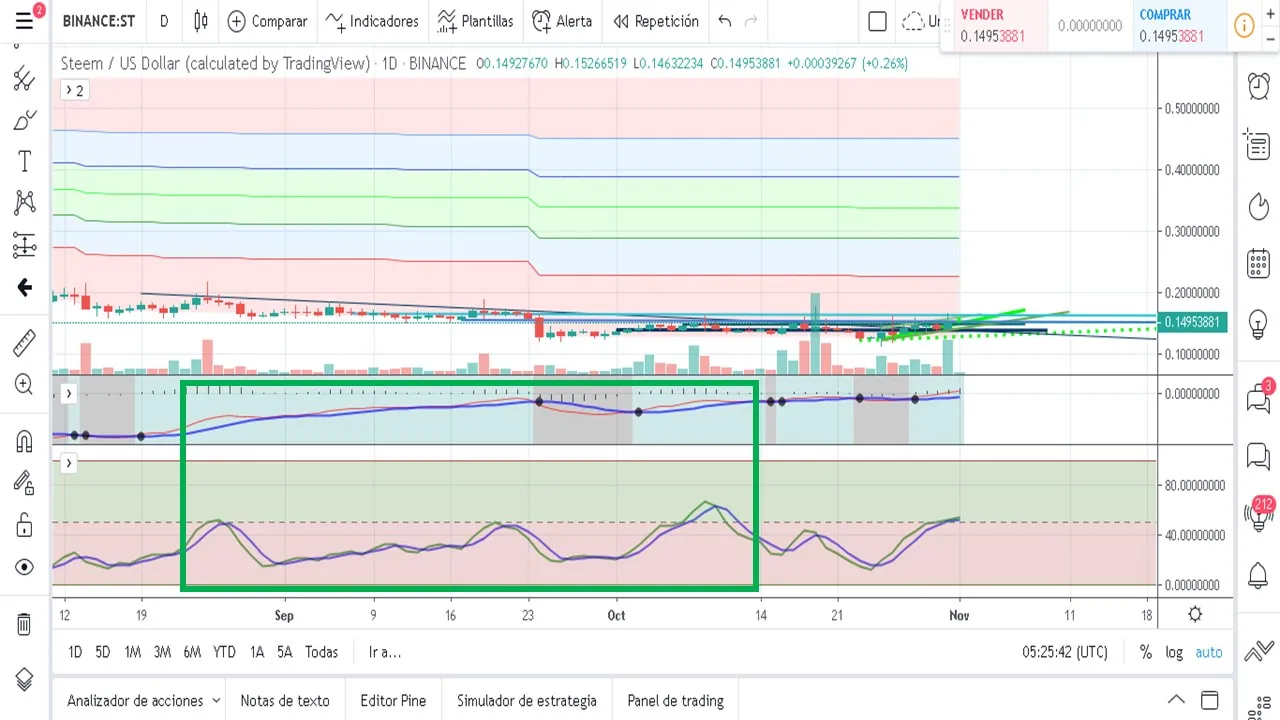This screenshot has width=1280, height=720.
Task: Expand the stochastic pane legend arrow
Action: pyautogui.click(x=68, y=463)
